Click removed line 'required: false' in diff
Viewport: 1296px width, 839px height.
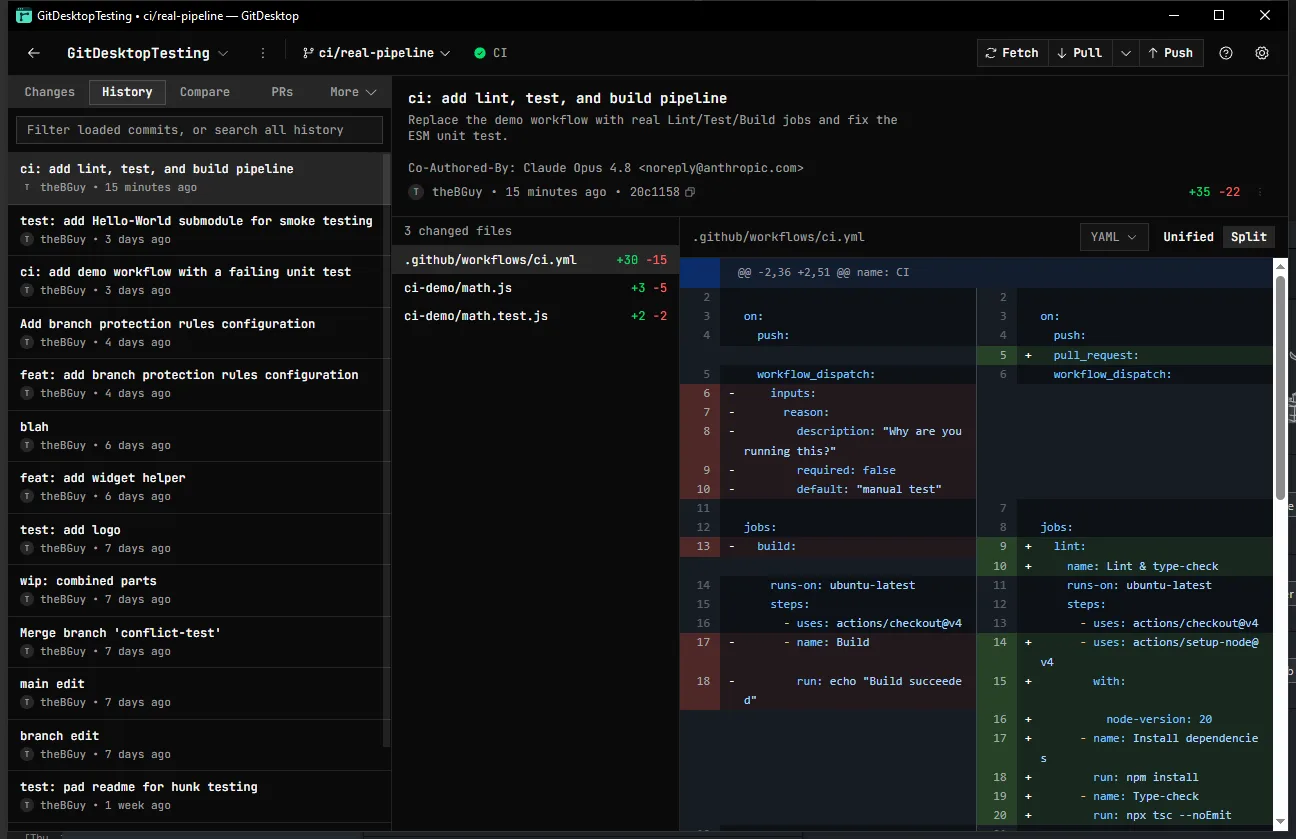point(828,470)
